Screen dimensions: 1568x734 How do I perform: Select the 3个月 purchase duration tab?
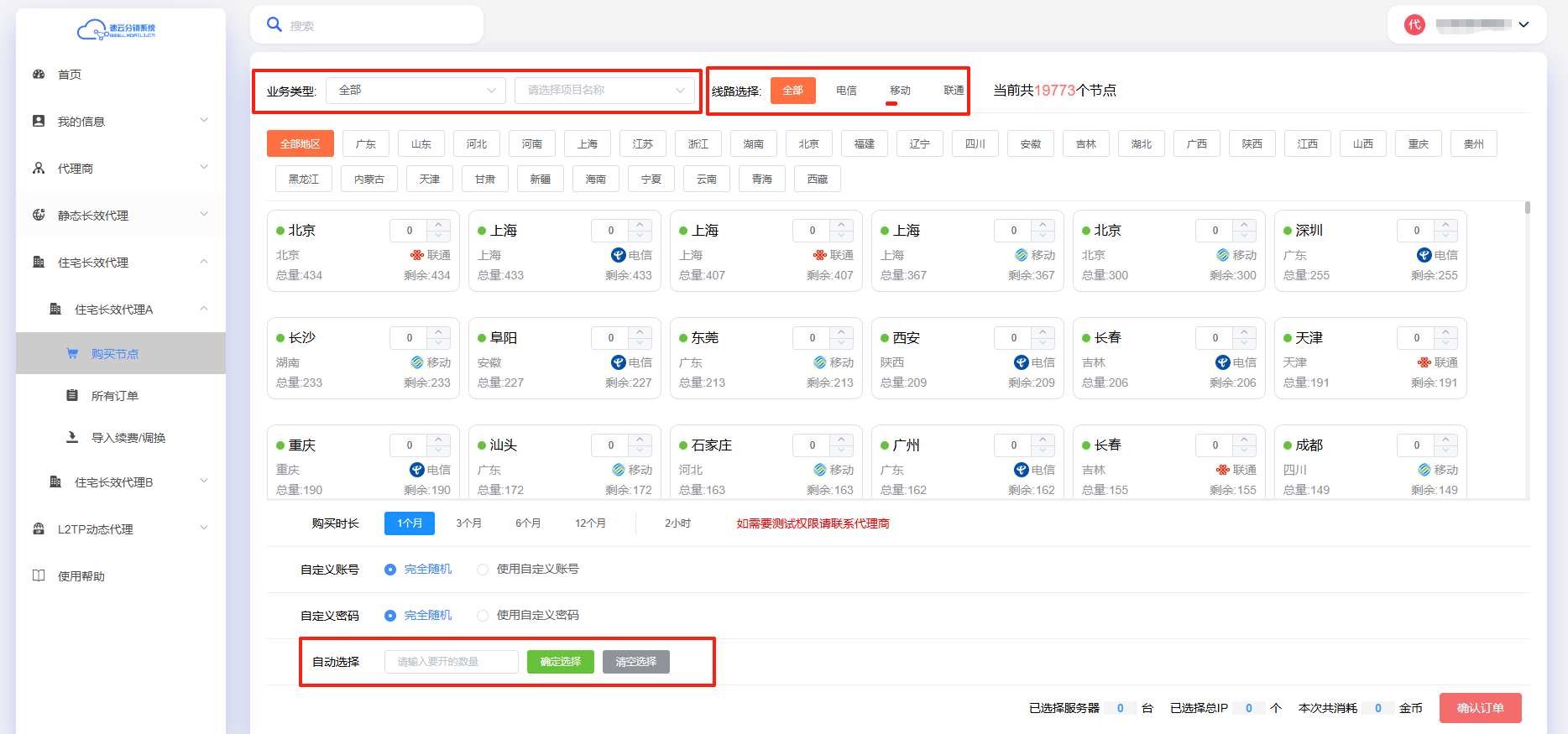(x=468, y=523)
